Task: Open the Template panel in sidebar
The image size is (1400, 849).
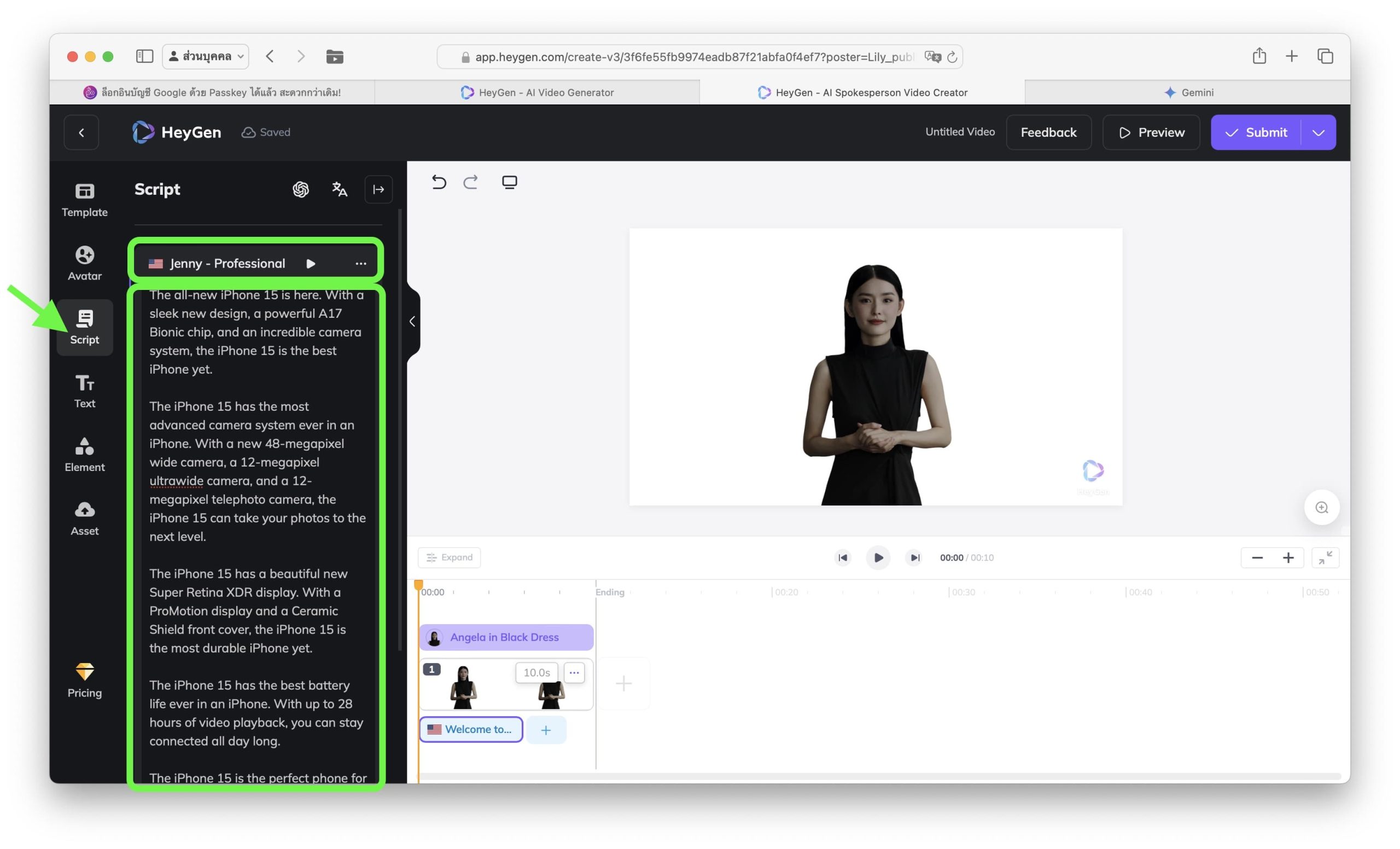Action: coord(84,199)
